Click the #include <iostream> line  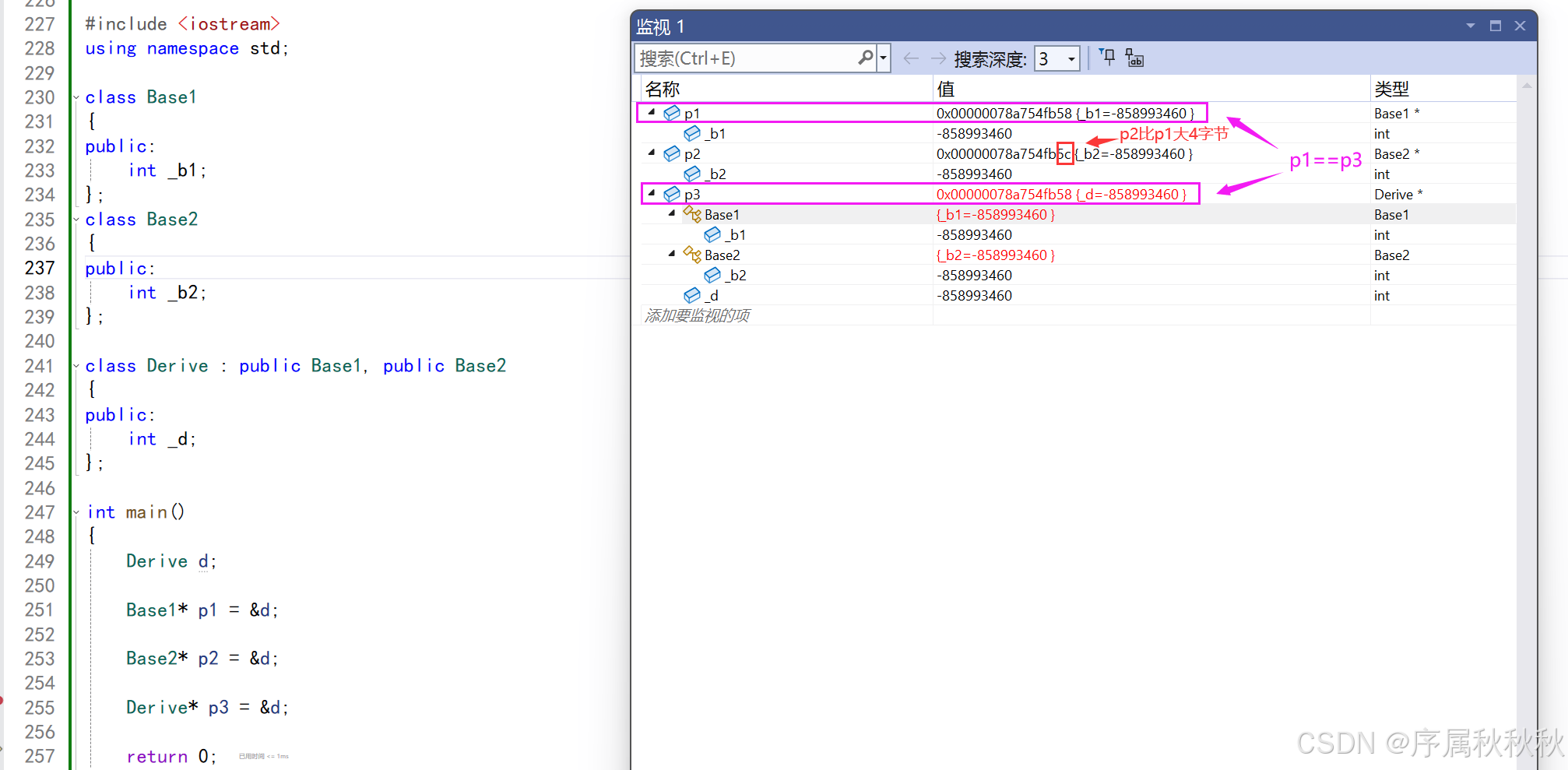(x=183, y=24)
